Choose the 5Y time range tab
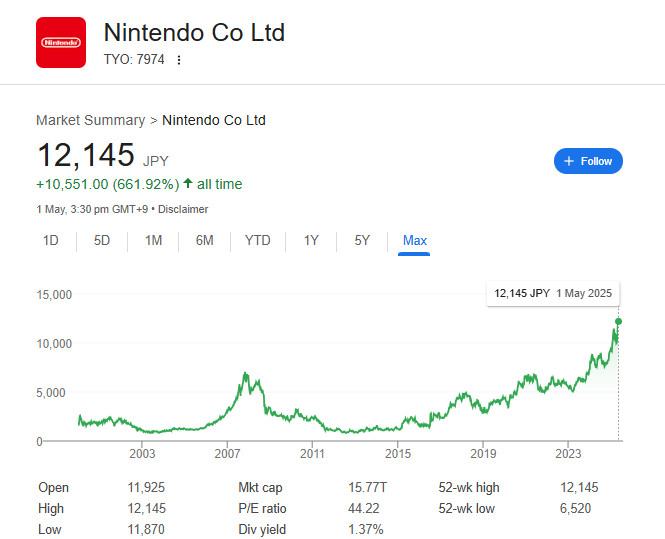Screen dimensions: 665x539 [x=362, y=240]
